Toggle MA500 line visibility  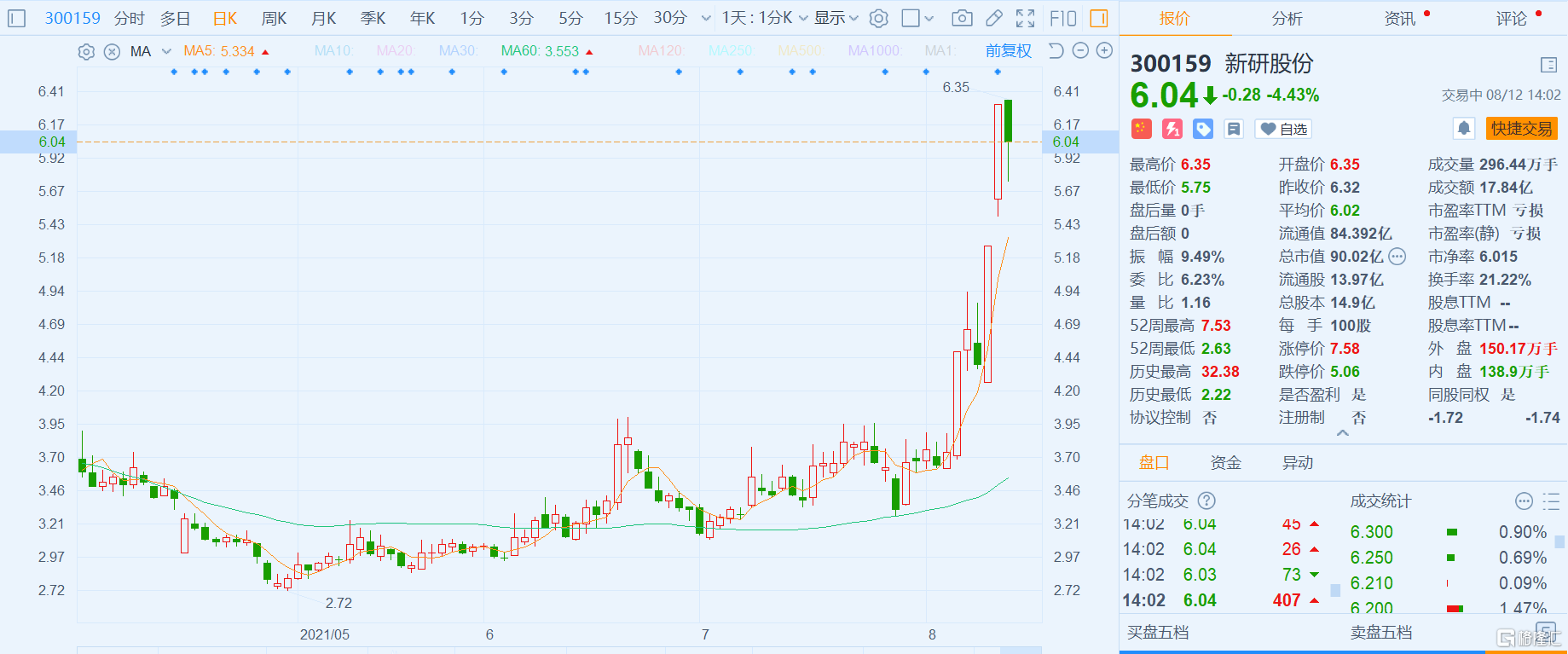801,51
